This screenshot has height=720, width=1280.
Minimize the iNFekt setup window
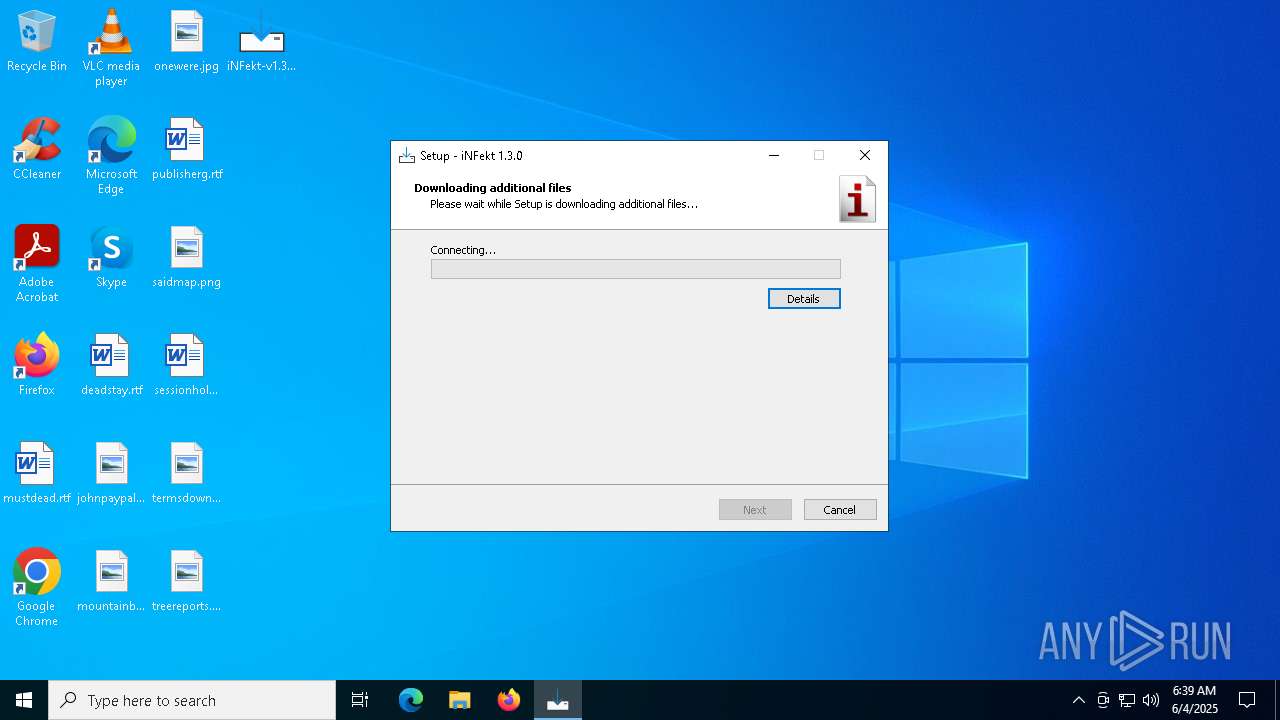(773, 156)
